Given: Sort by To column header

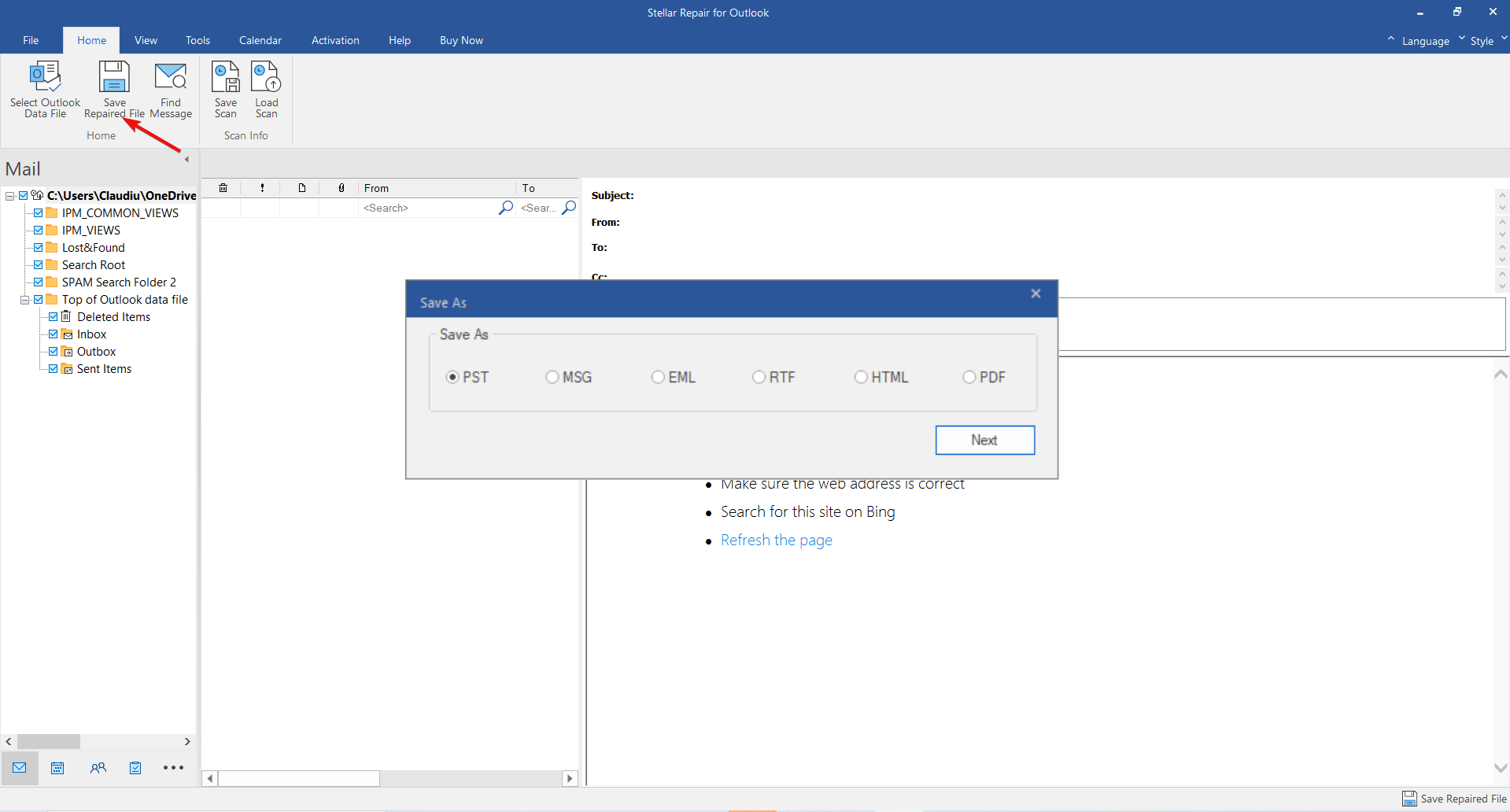Looking at the screenshot, I should tap(548, 188).
